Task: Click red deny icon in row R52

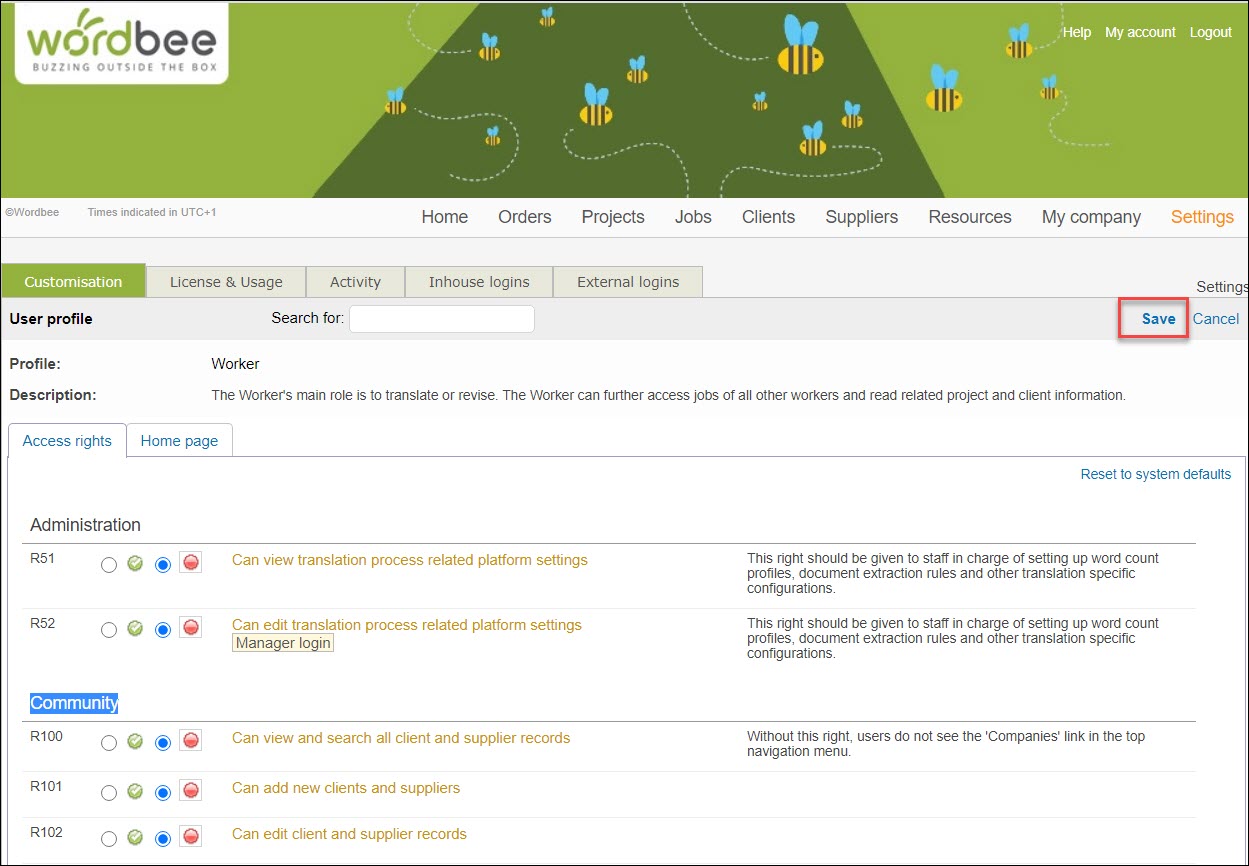Action: pyautogui.click(x=191, y=628)
